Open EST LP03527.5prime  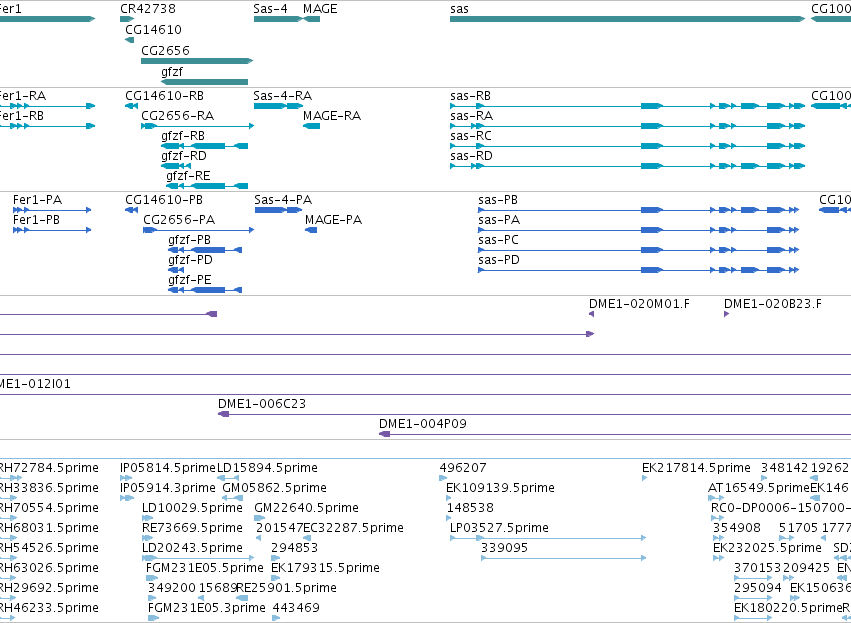pyautogui.click(x=548, y=538)
